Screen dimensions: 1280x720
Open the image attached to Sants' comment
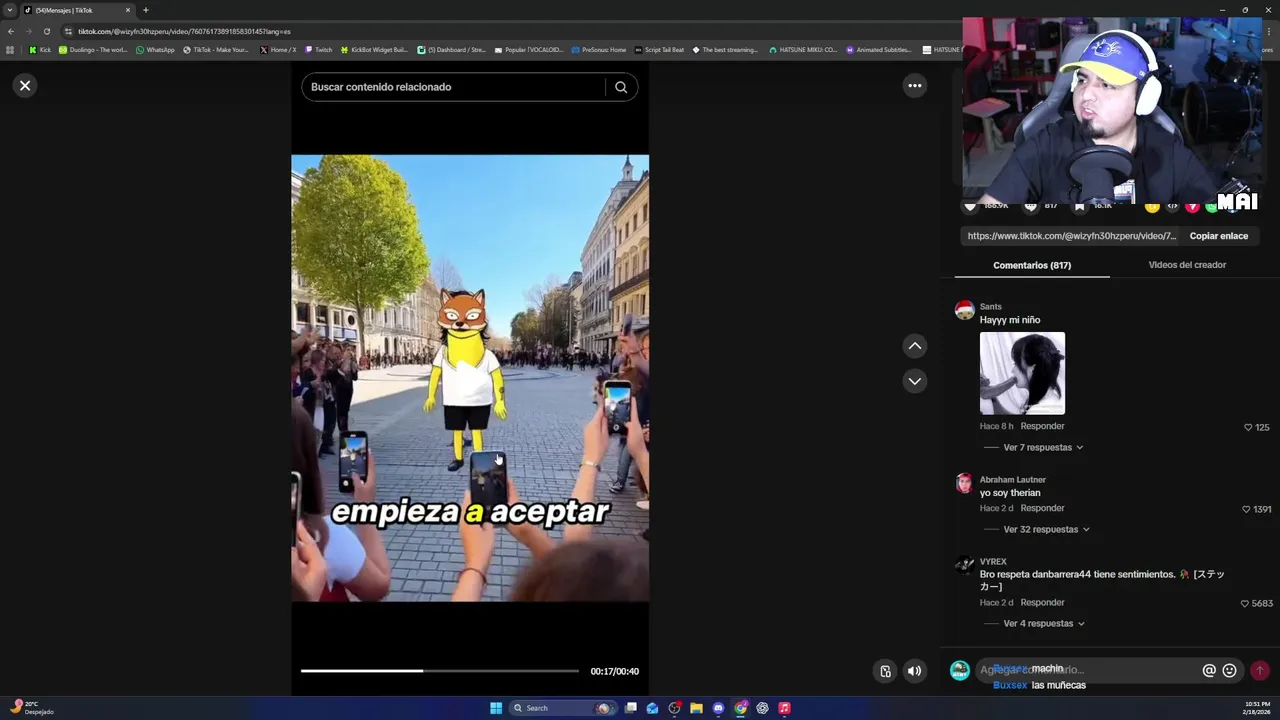(x=1022, y=373)
